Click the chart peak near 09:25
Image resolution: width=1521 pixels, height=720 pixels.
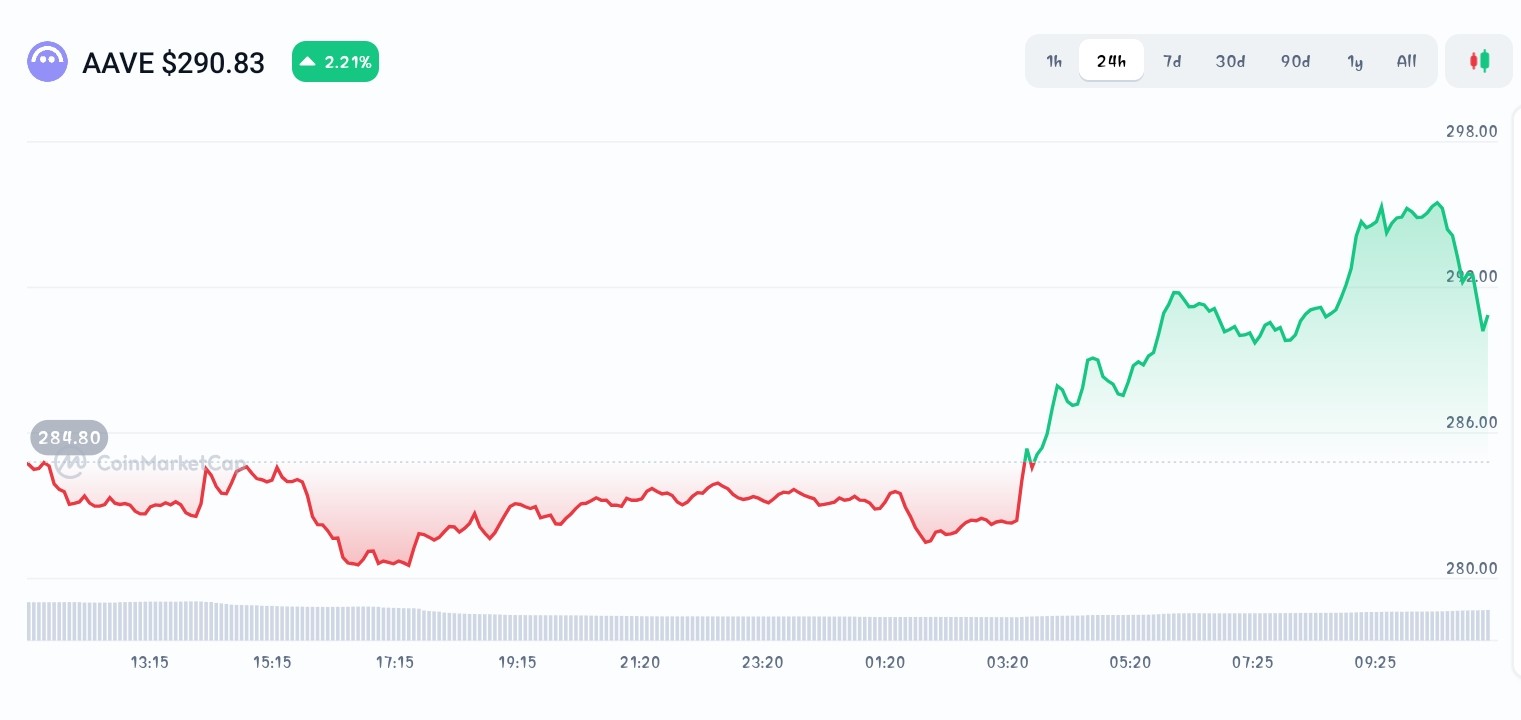[x=1382, y=205]
